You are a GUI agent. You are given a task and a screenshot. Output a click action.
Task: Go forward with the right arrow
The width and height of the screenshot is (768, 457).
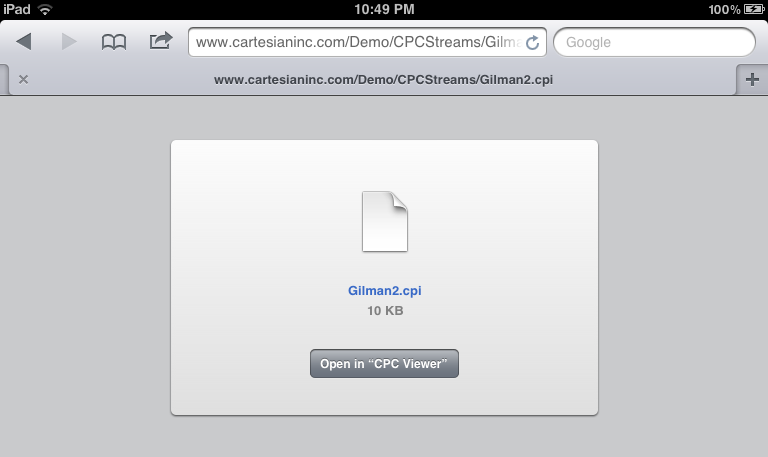[69, 42]
